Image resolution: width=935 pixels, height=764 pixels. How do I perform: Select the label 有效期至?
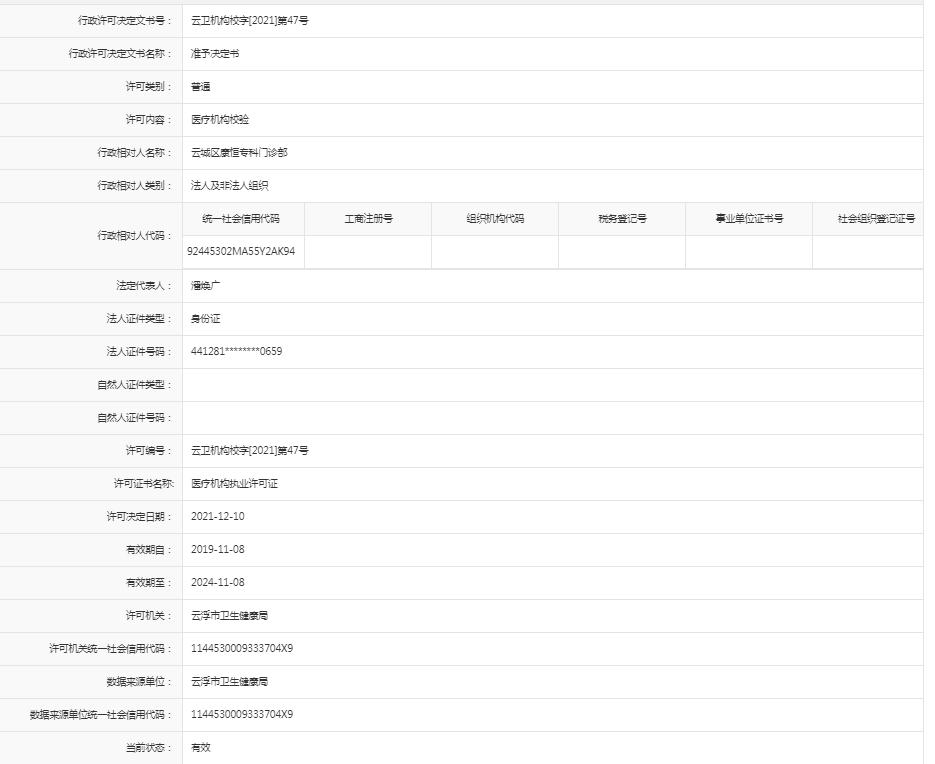[x=148, y=583]
